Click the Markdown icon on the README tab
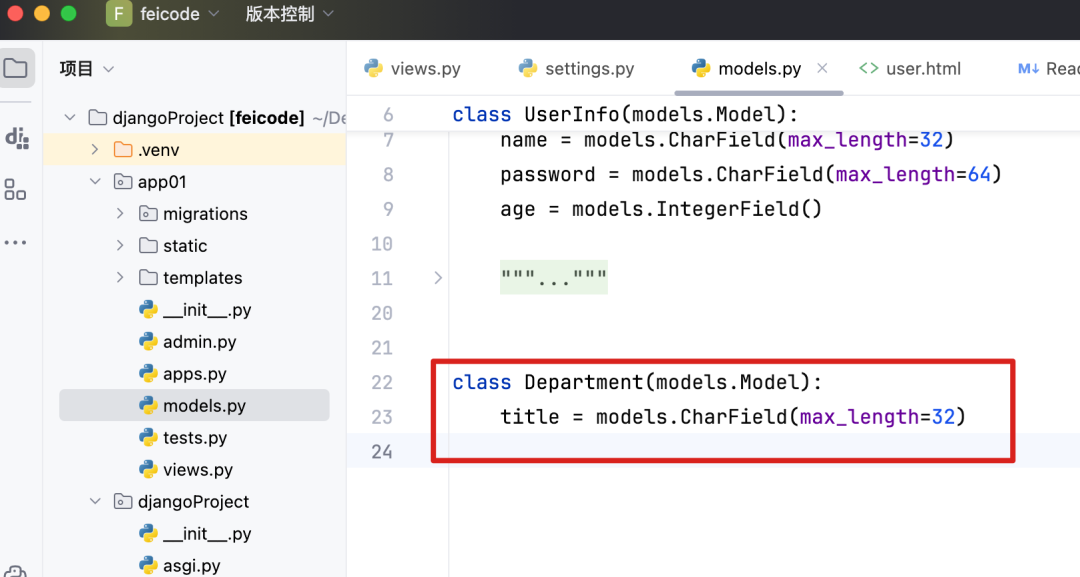Viewport: 1080px width, 577px height. pos(1029,68)
